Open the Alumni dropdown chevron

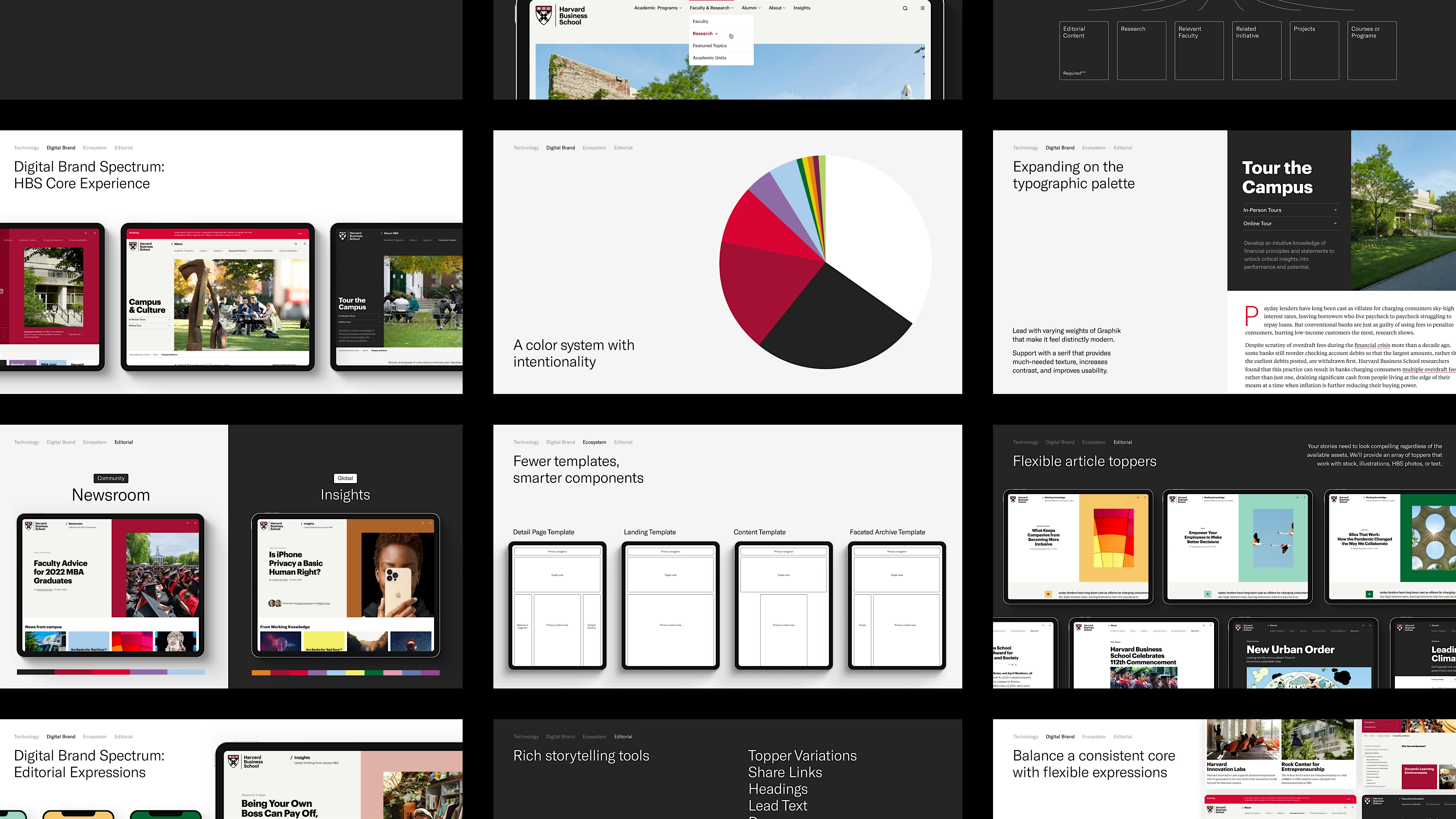[x=759, y=8]
